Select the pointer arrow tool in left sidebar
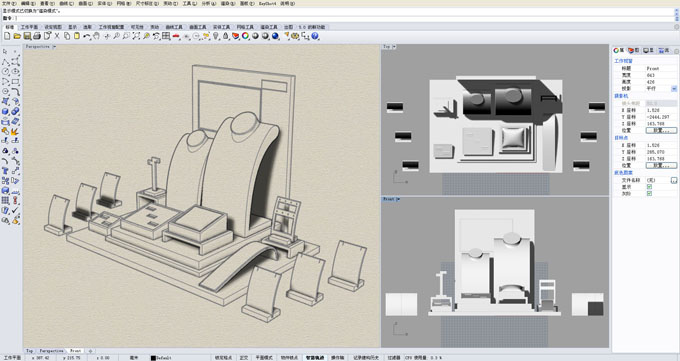This screenshot has width=680, height=361. coord(5,52)
